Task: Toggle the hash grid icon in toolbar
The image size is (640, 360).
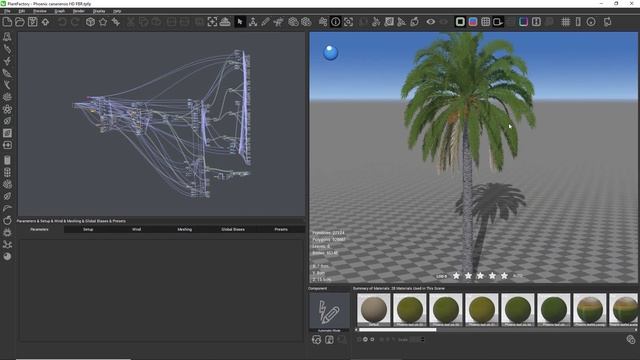Action: click(565, 22)
